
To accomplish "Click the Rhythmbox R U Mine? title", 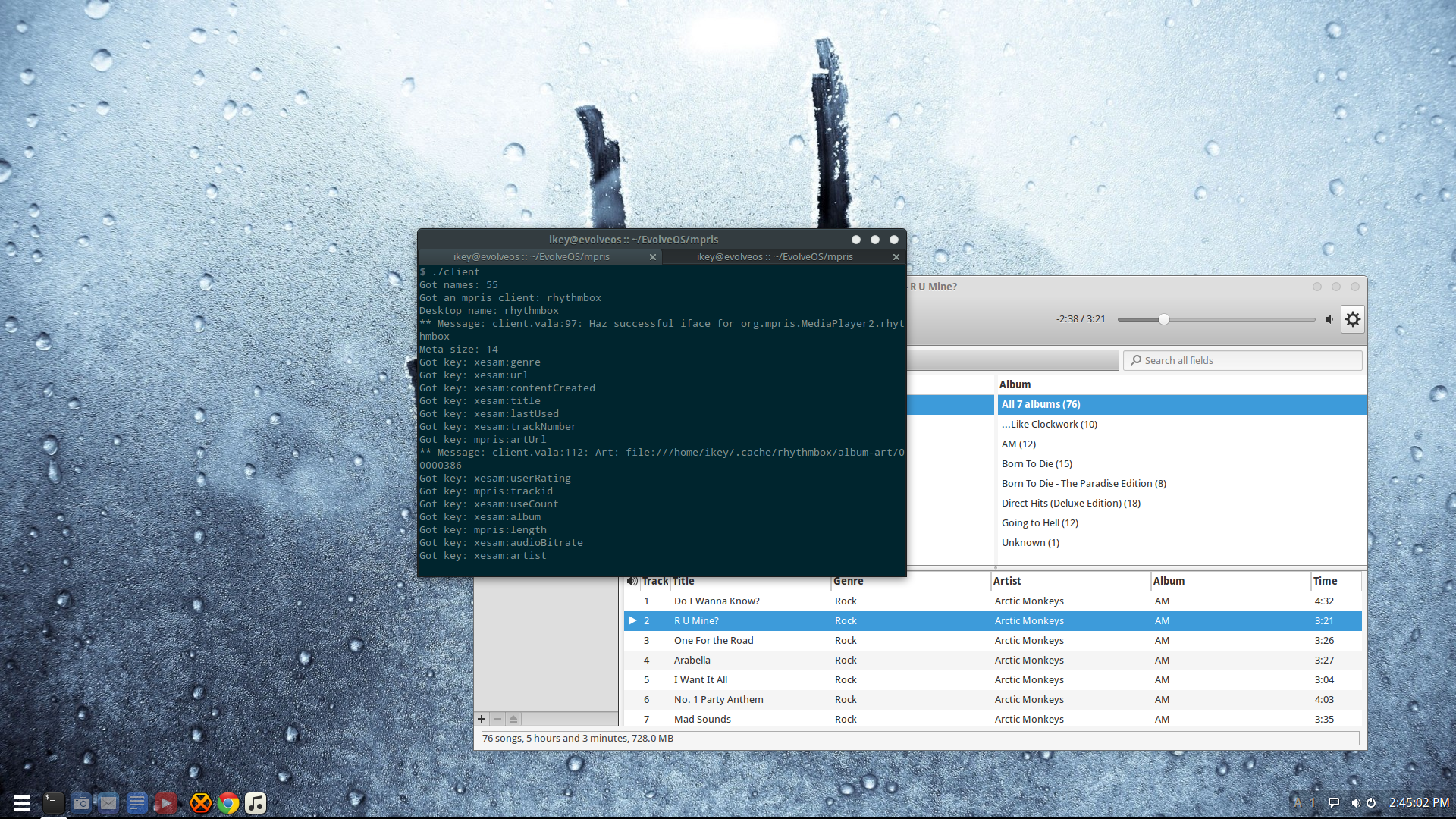I will point(934,287).
